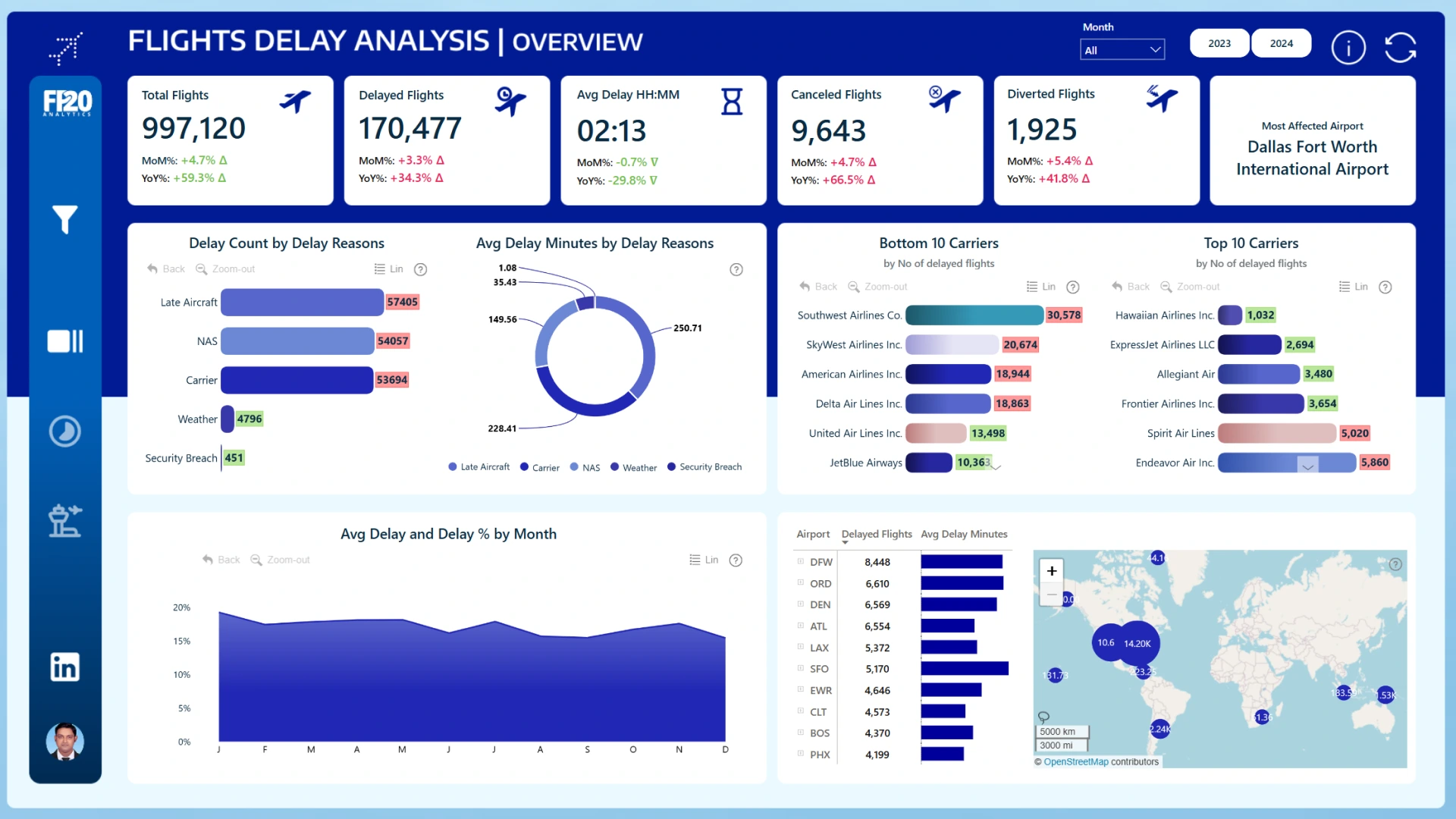Open the LinkedIn icon in sidebar
The width and height of the screenshot is (1456, 819).
(65, 667)
